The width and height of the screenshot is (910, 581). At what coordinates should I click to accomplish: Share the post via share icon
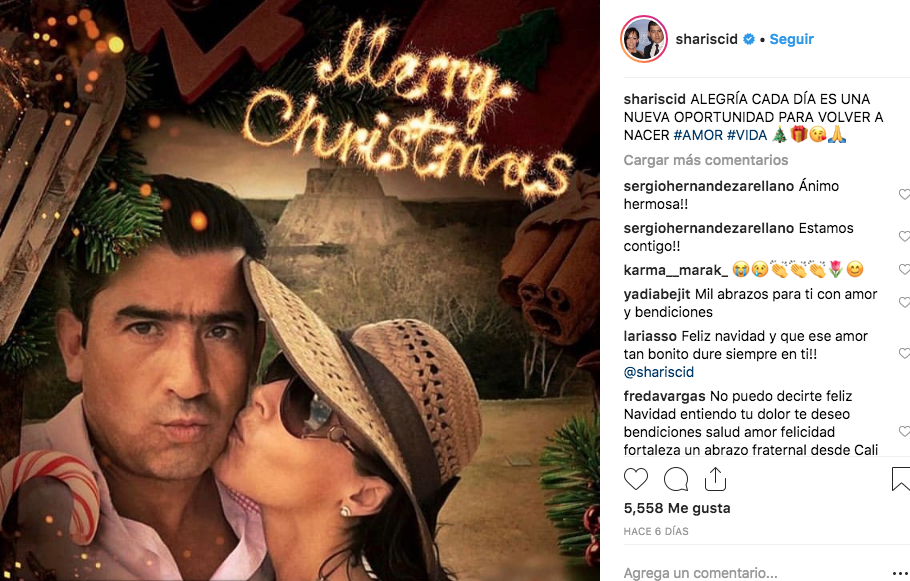pyautogui.click(x=715, y=479)
